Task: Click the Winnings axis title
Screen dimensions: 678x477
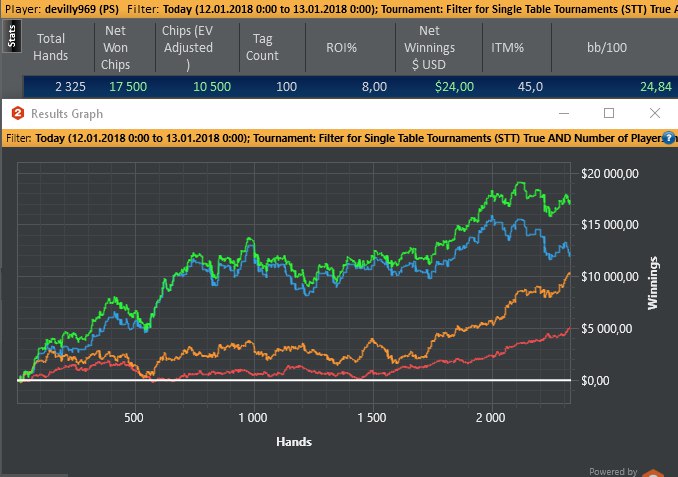Action: click(x=652, y=283)
